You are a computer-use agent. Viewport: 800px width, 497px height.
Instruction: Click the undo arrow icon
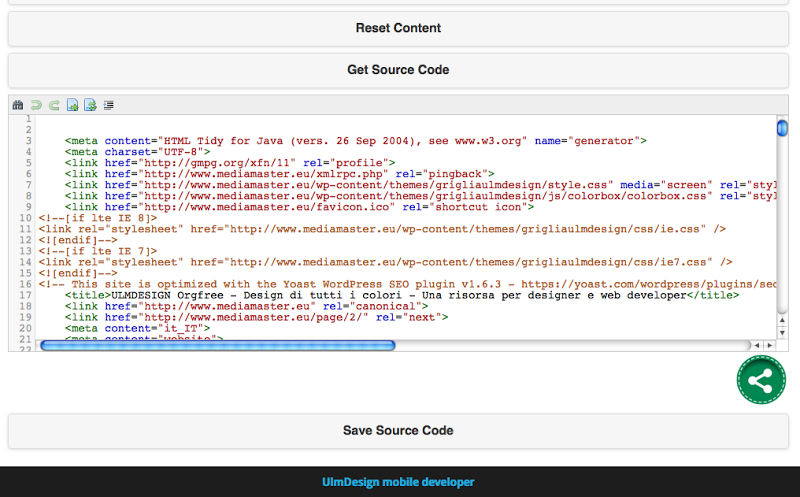tap(36, 104)
